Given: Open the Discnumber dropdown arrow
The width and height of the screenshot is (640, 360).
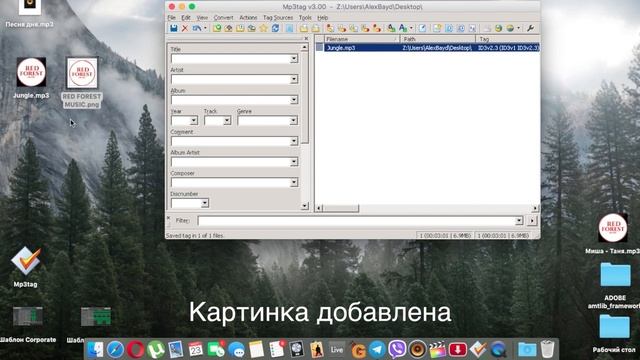Looking at the screenshot, I should click(205, 203).
